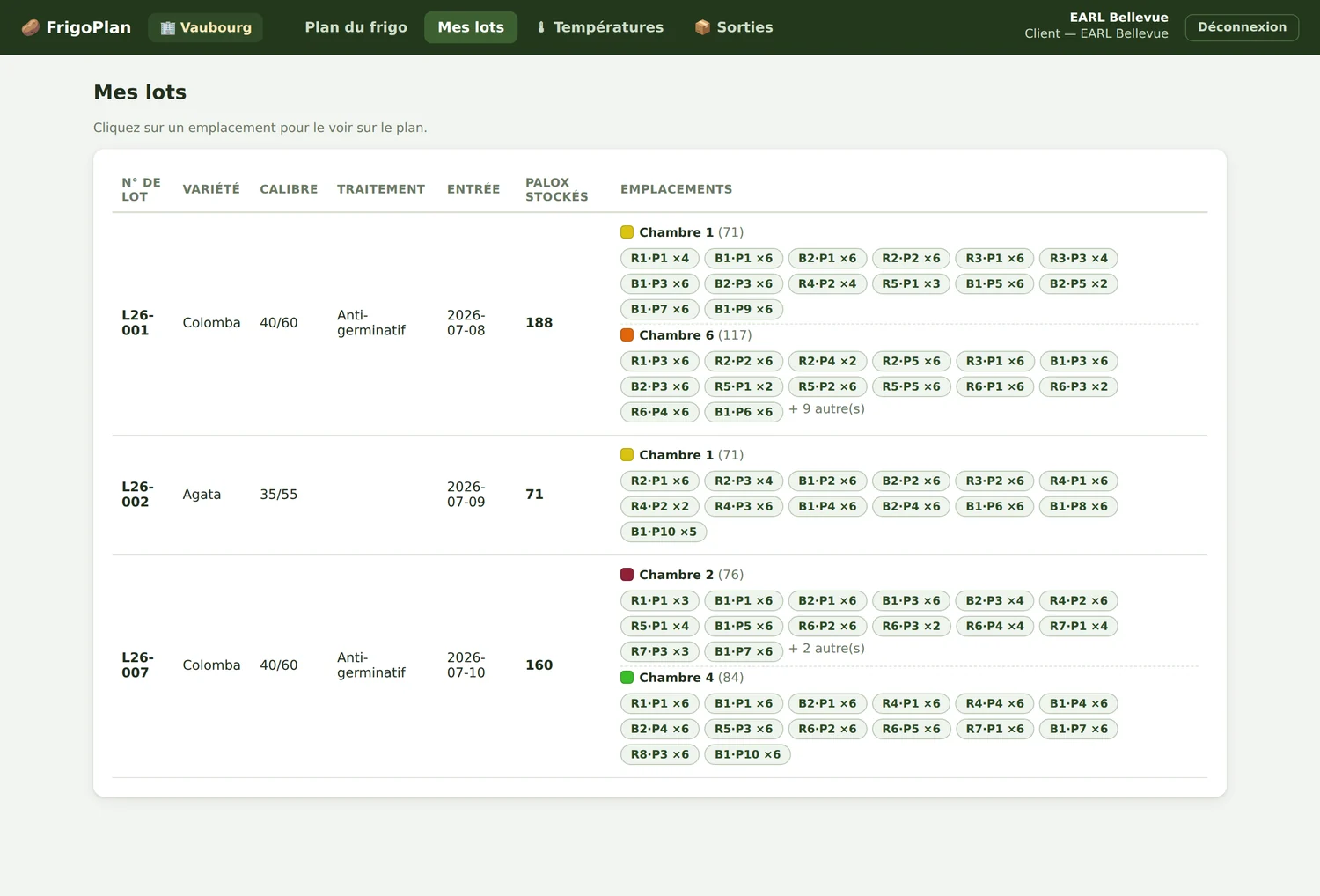This screenshot has height=896, width=1320.
Task: Select the Mes lots tab
Action: point(471,27)
